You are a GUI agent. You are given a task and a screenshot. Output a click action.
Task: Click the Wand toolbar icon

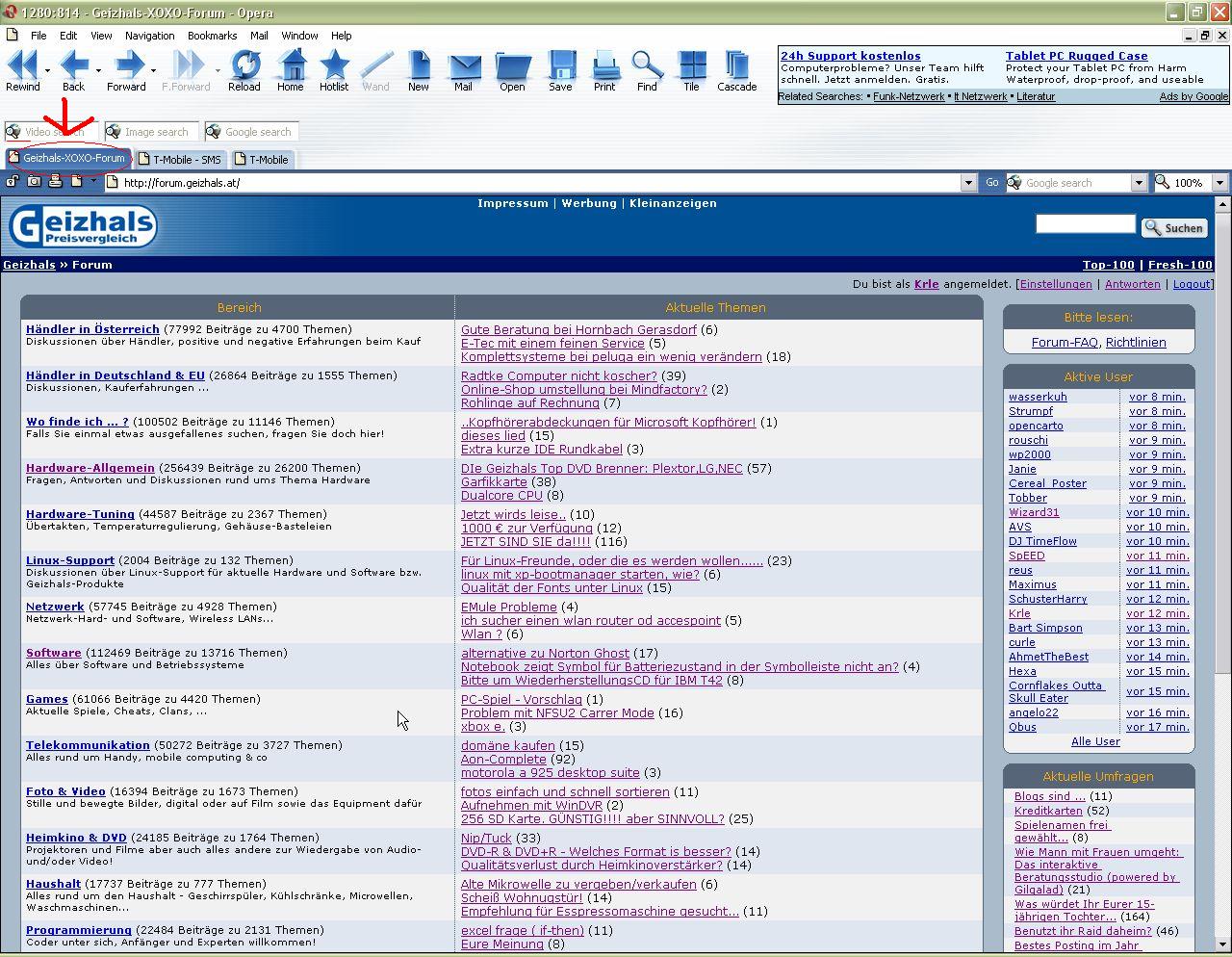[x=375, y=65]
